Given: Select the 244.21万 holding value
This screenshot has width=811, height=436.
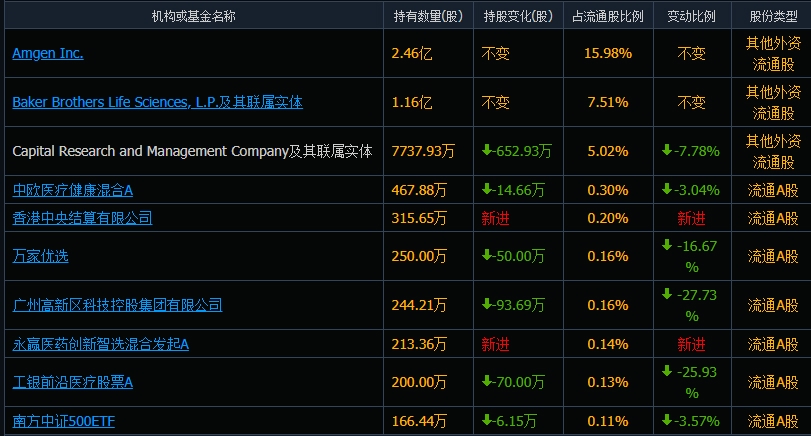Looking at the screenshot, I should click(x=419, y=305).
